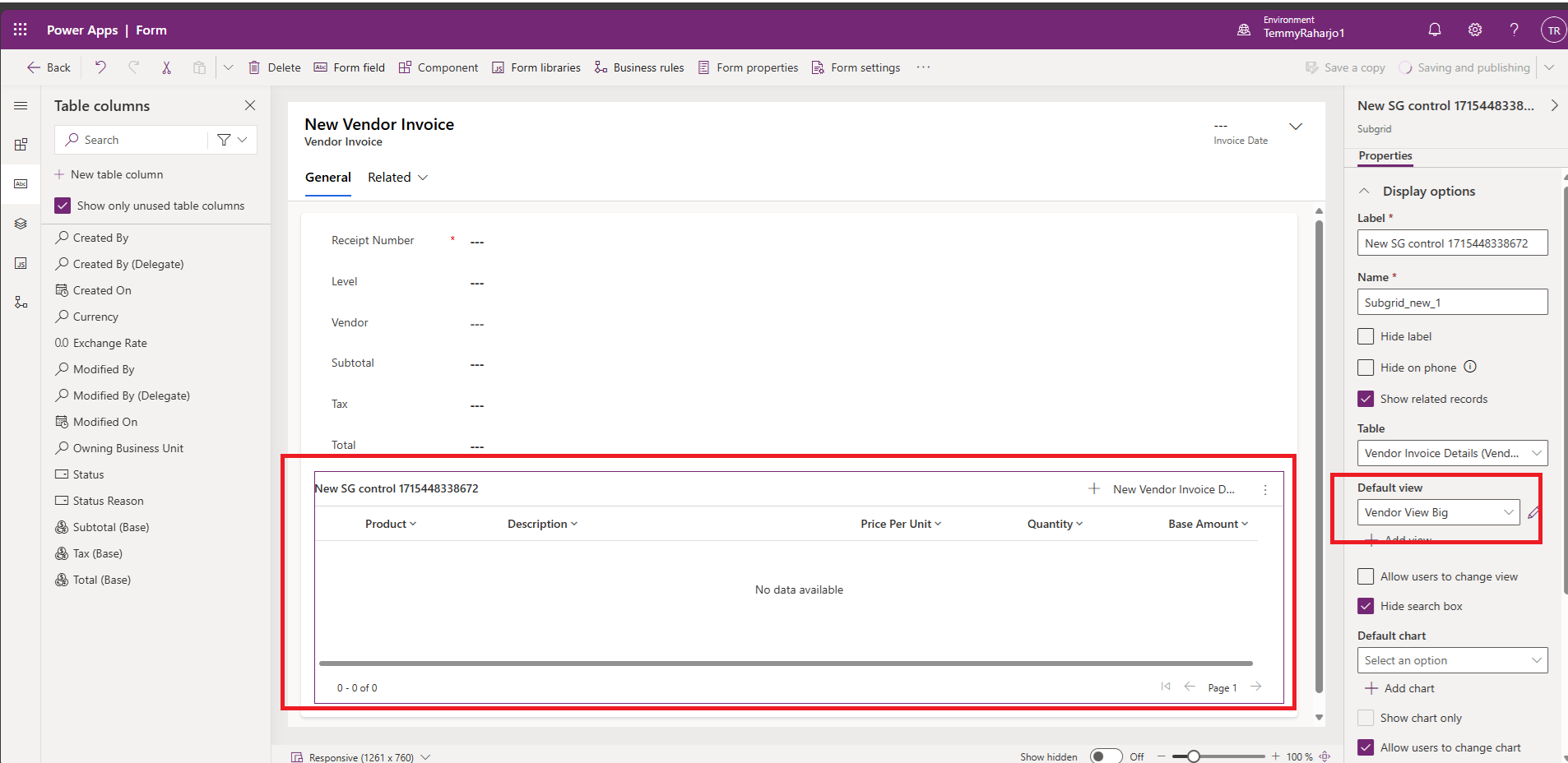
Task: Collapse the Display options section
Action: point(1364,191)
